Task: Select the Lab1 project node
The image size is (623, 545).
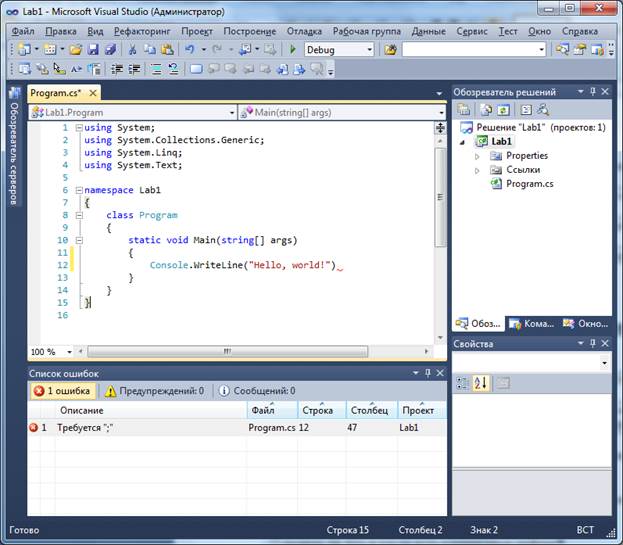Action: (501, 141)
